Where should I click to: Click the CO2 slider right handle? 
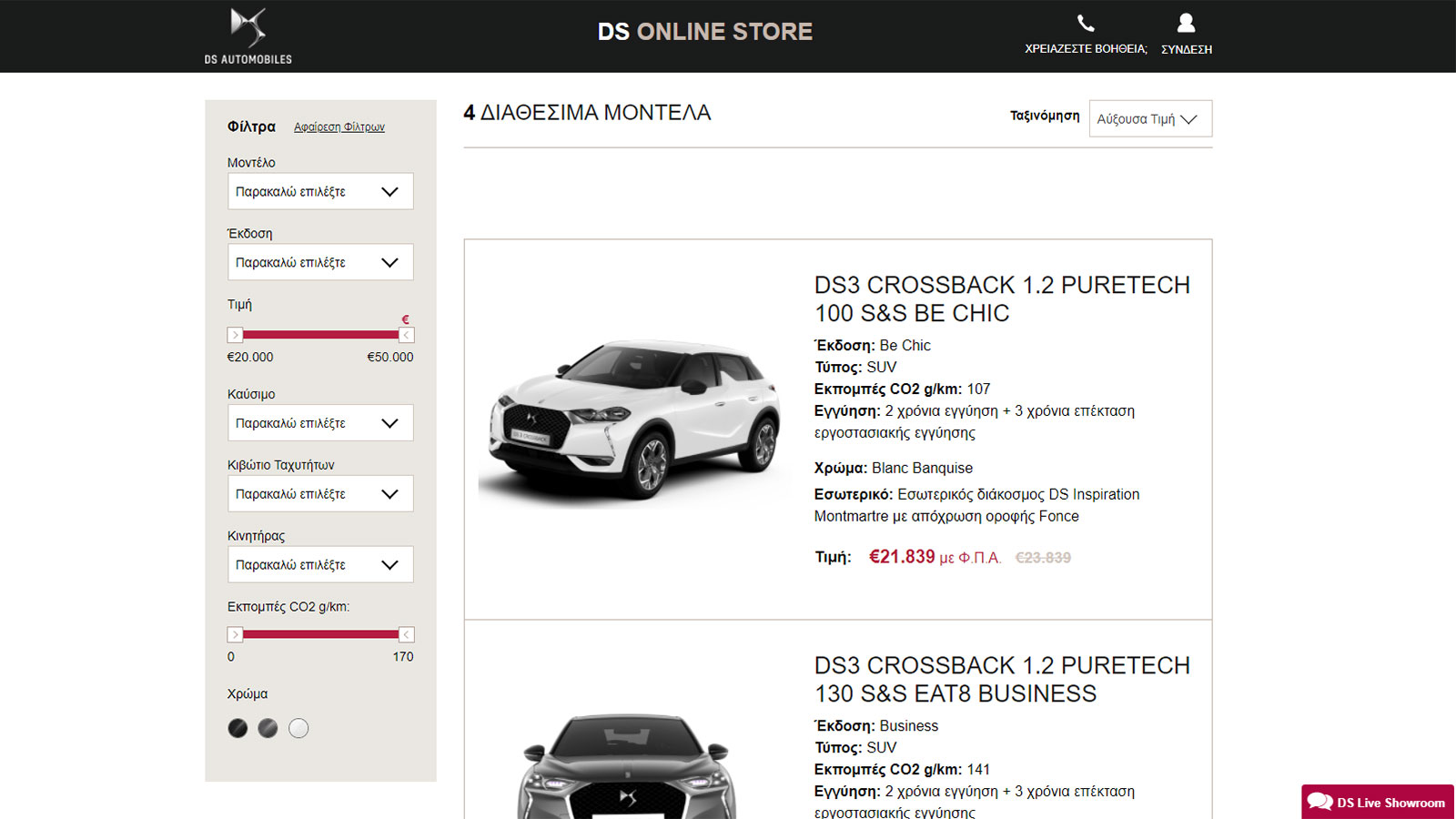click(x=407, y=634)
